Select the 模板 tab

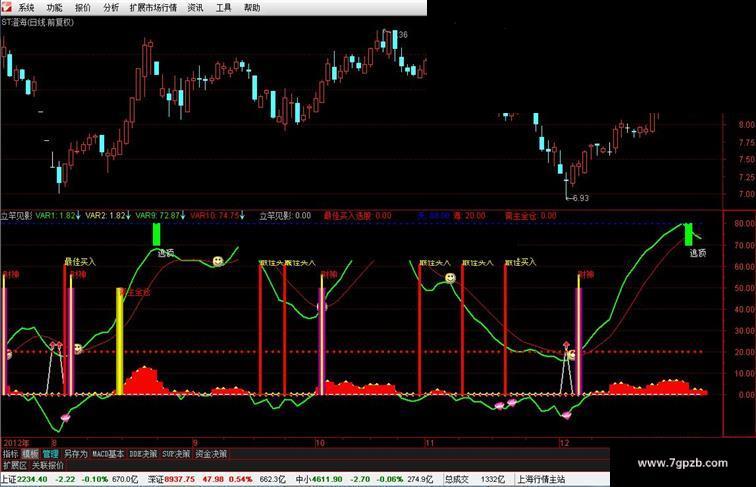pos(30,454)
